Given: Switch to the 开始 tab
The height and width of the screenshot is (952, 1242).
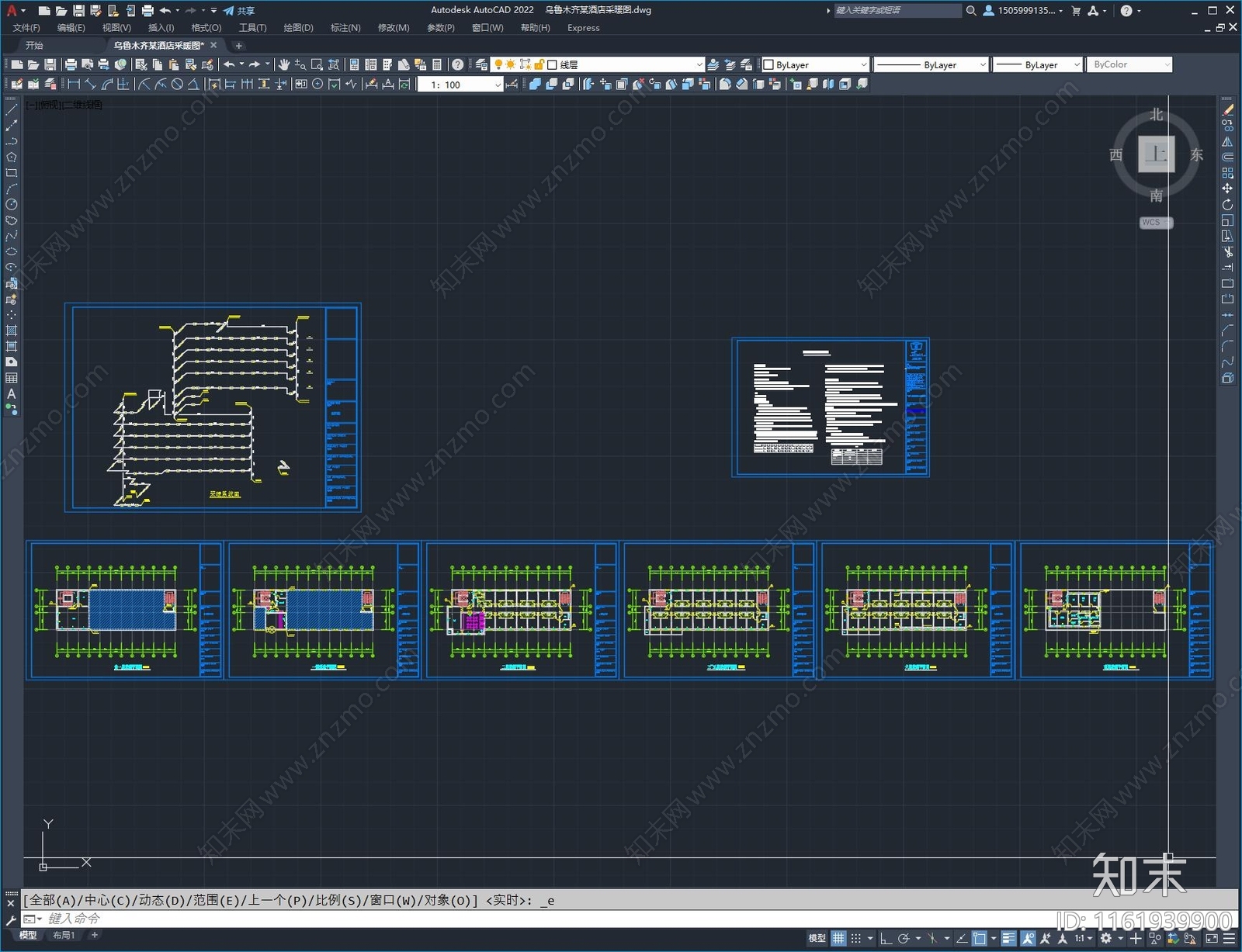Looking at the screenshot, I should coord(34,46).
